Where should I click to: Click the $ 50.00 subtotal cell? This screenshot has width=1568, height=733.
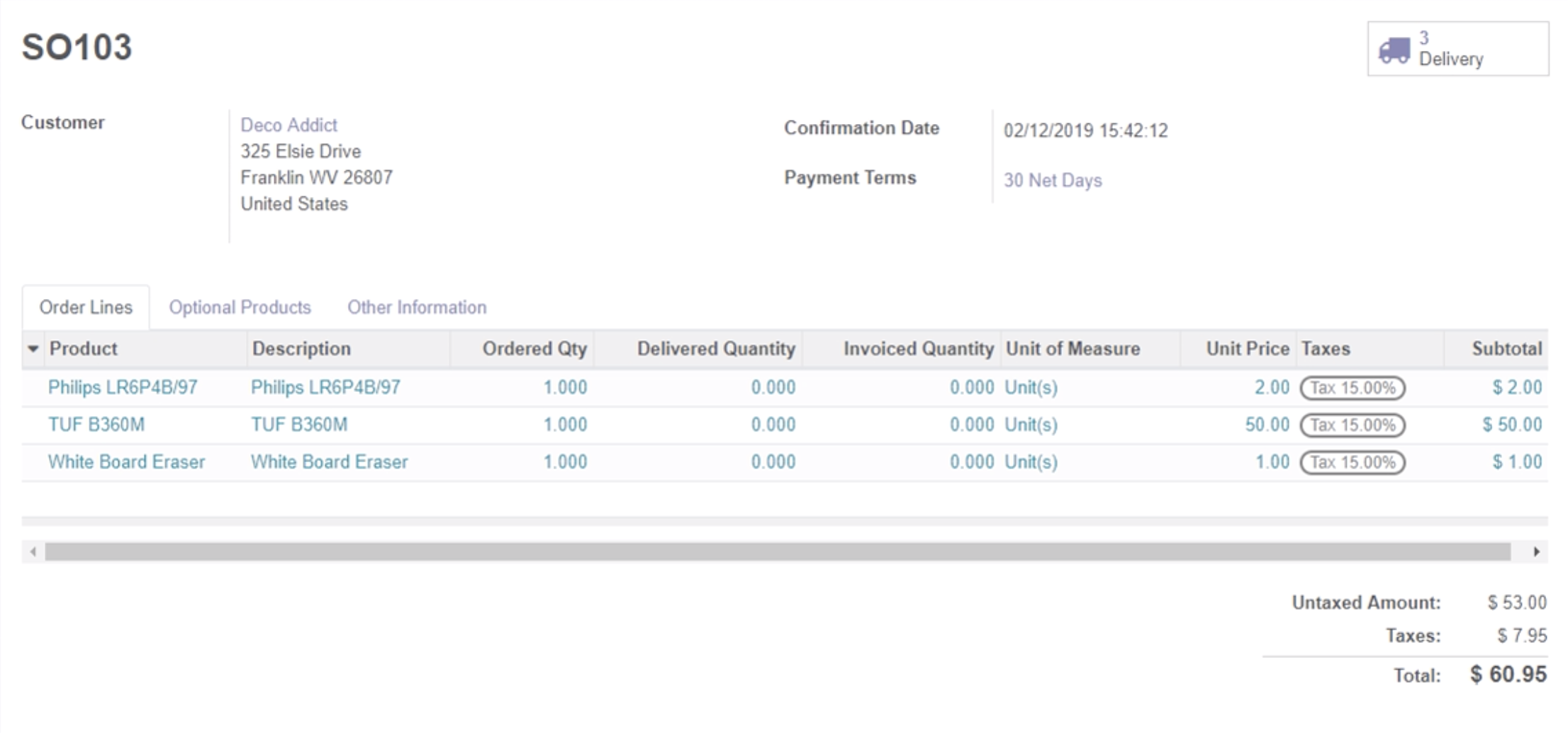click(1512, 425)
